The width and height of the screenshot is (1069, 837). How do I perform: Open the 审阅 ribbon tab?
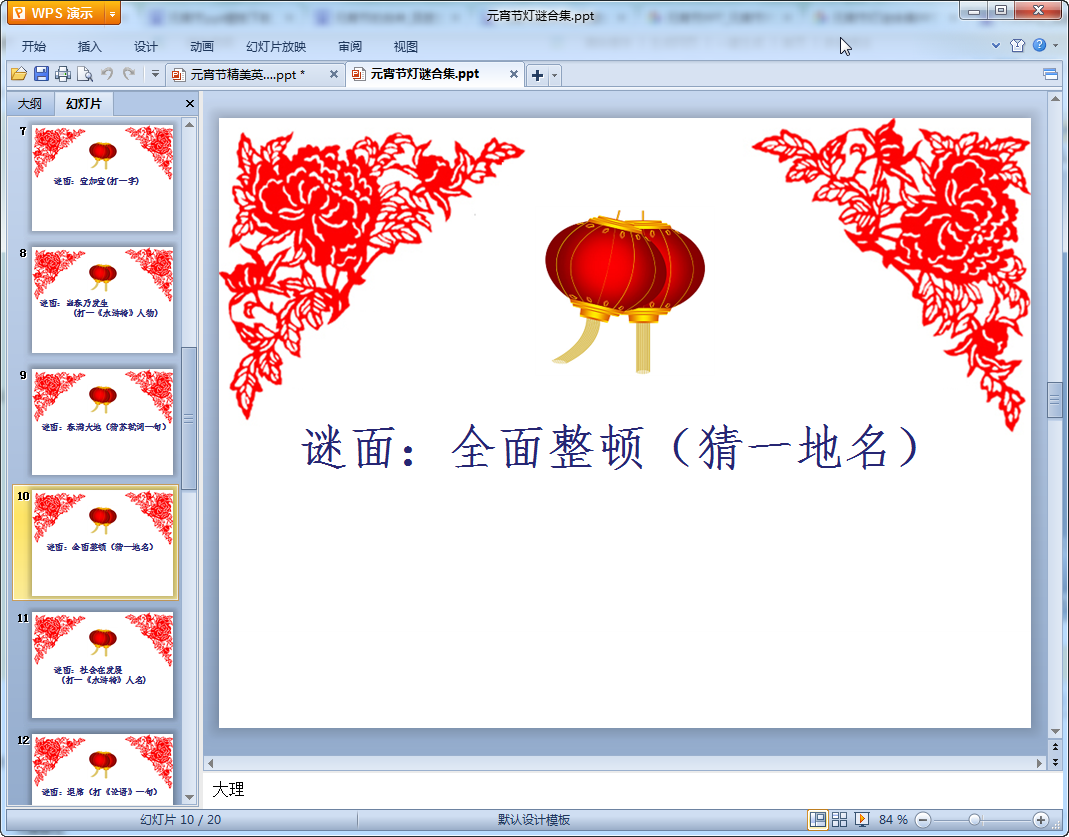pos(350,46)
